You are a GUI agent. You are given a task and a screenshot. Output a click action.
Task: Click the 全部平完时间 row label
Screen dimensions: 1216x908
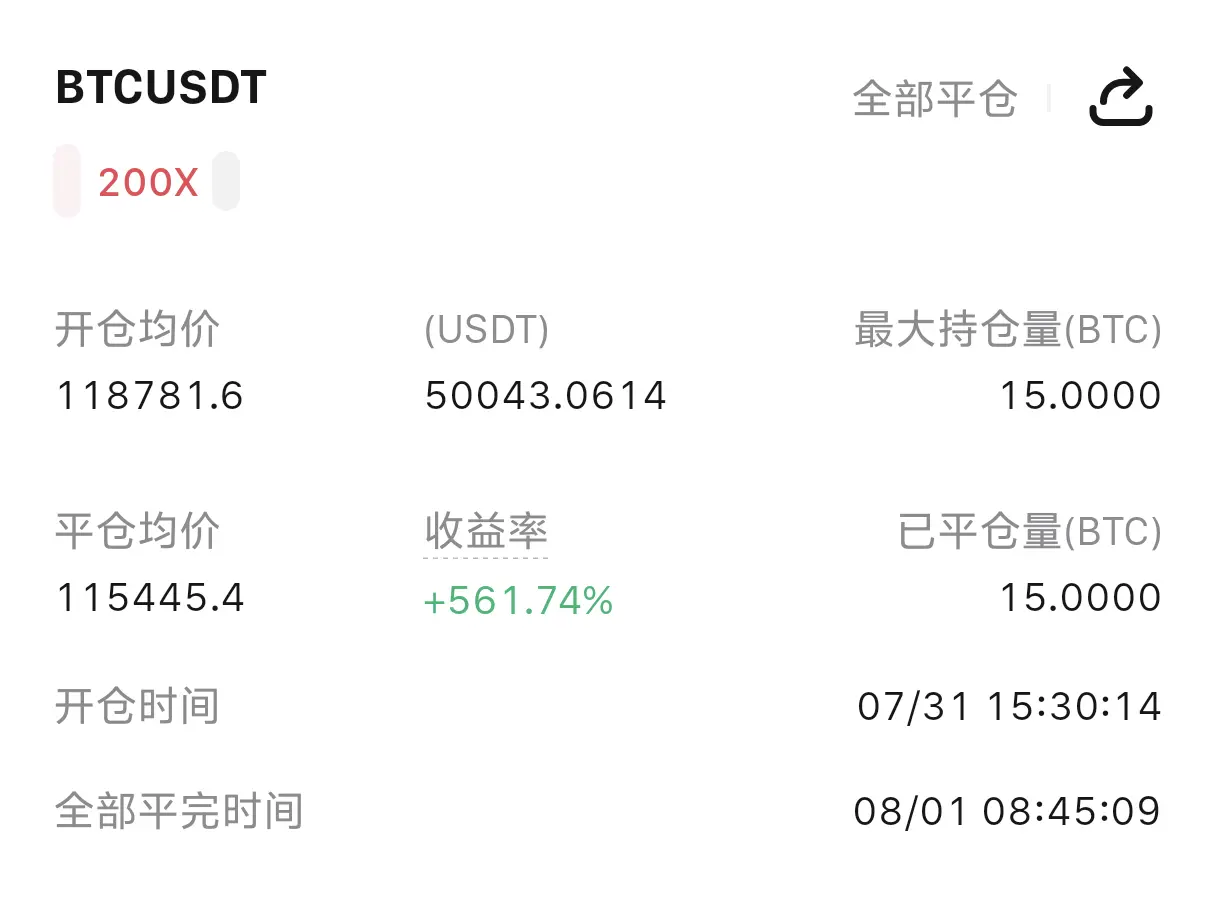pyautogui.click(x=179, y=811)
